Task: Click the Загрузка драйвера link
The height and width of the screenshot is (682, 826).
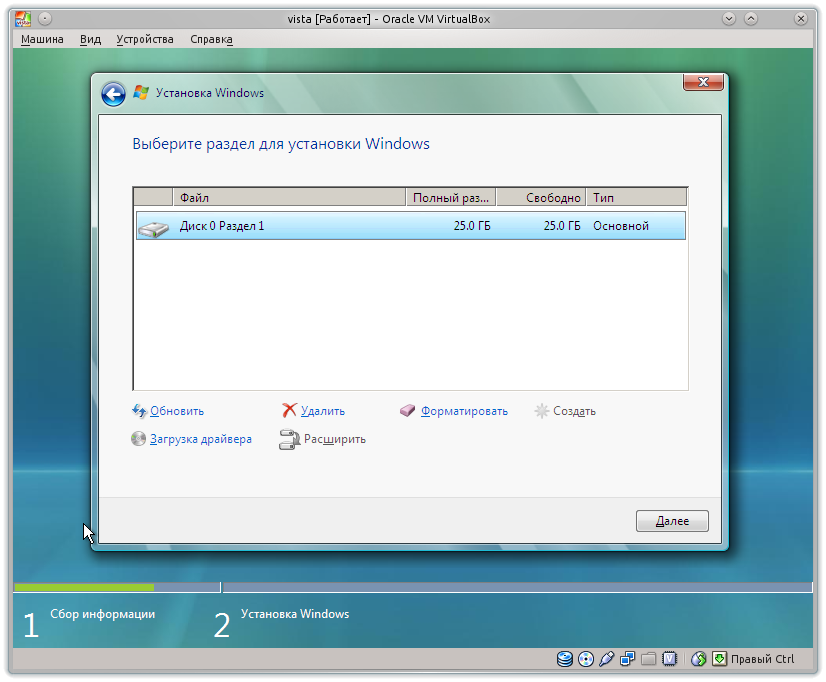Action: pos(199,439)
